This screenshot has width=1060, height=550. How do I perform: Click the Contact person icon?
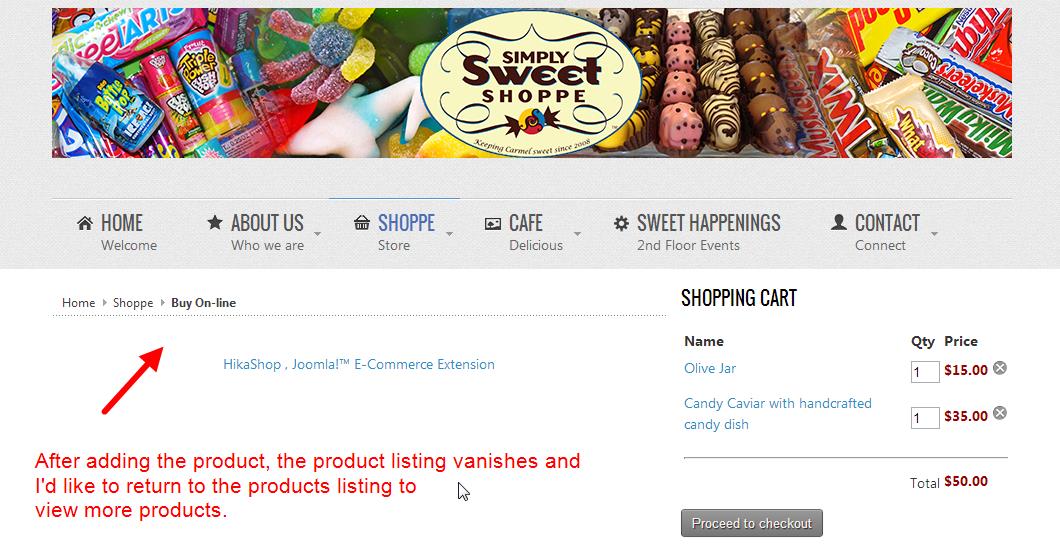(x=839, y=222)
